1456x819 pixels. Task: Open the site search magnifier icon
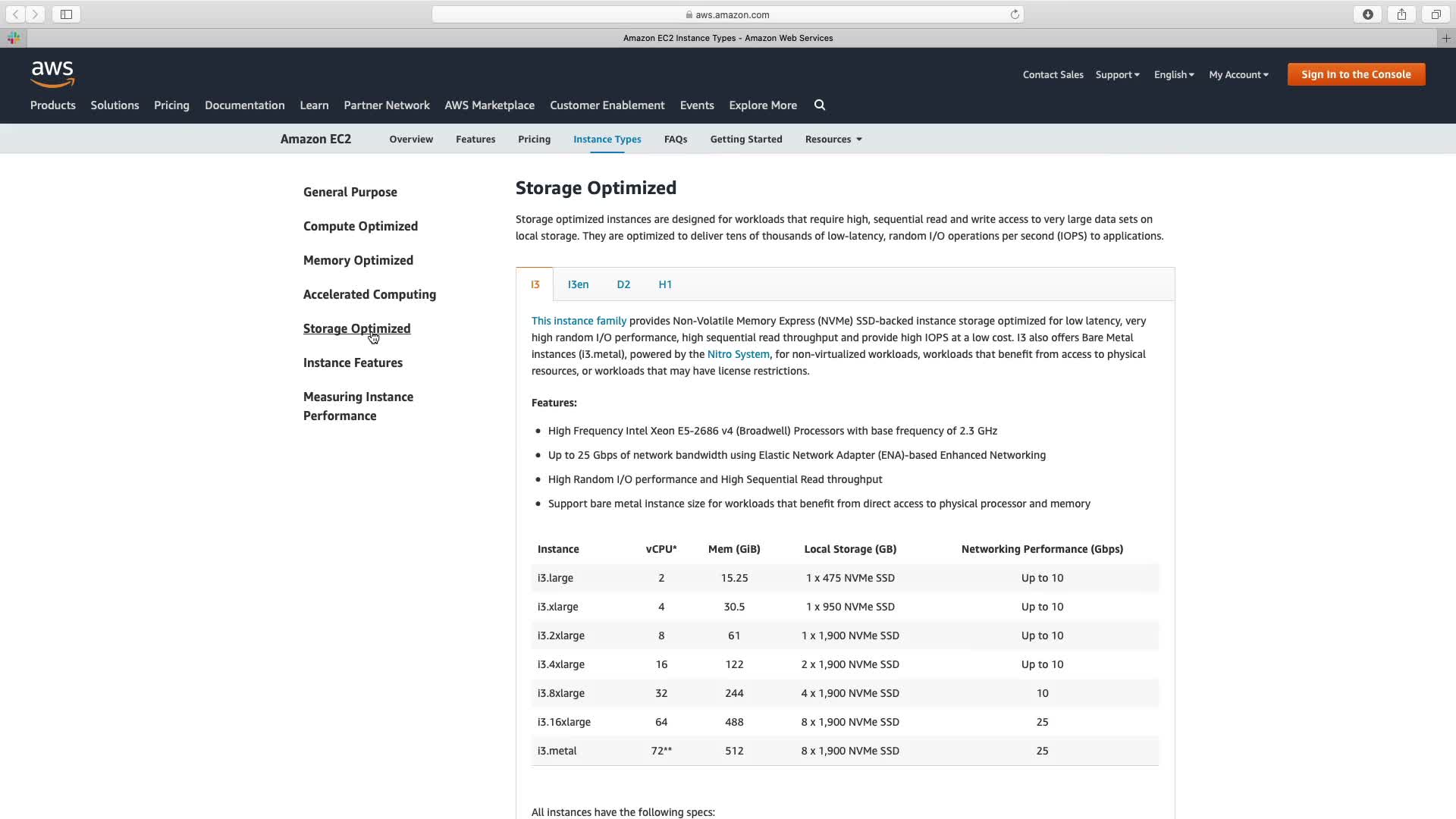click(820, 105)
